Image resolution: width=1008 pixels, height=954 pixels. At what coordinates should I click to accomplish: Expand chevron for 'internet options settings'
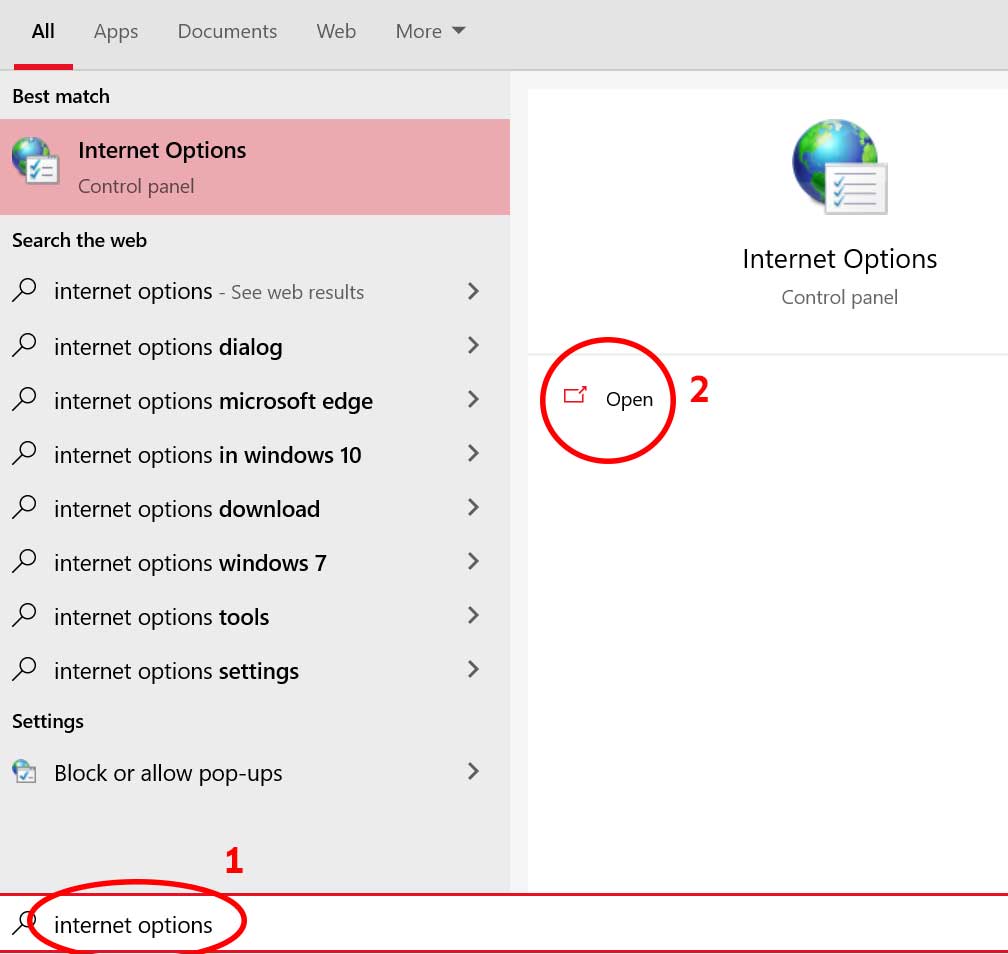tap(473, 669)
